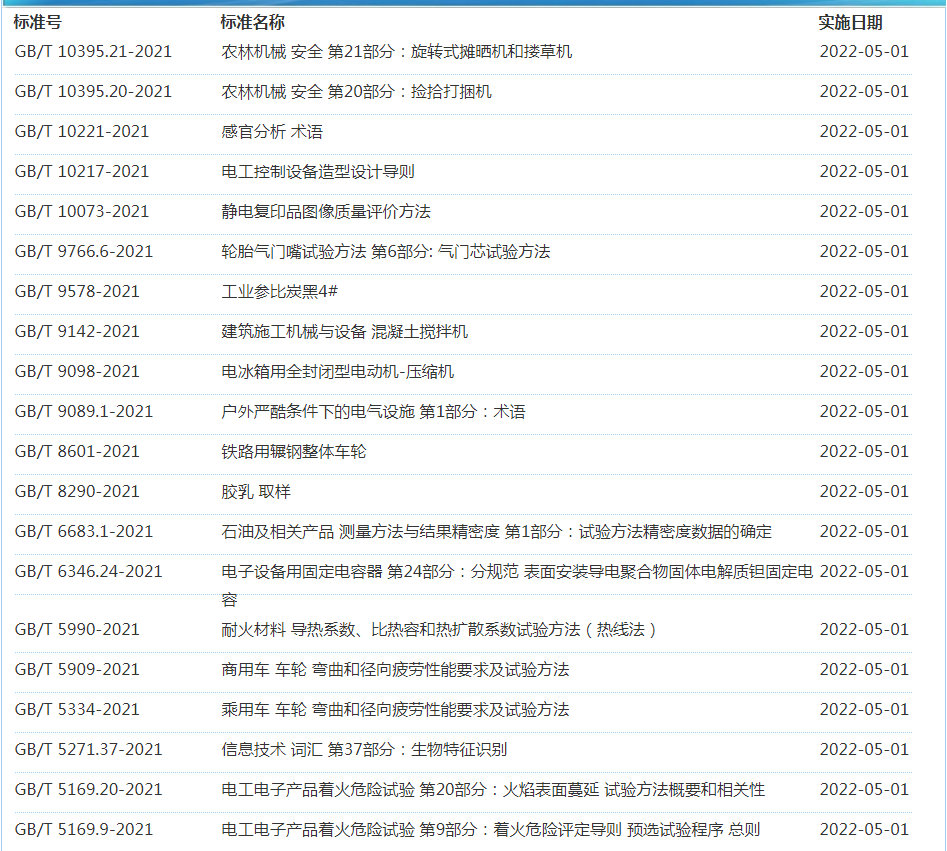Open 铁路用辗钢整体车轮 standard title
The height and width of the screenshot is (851, 947).
294,451
